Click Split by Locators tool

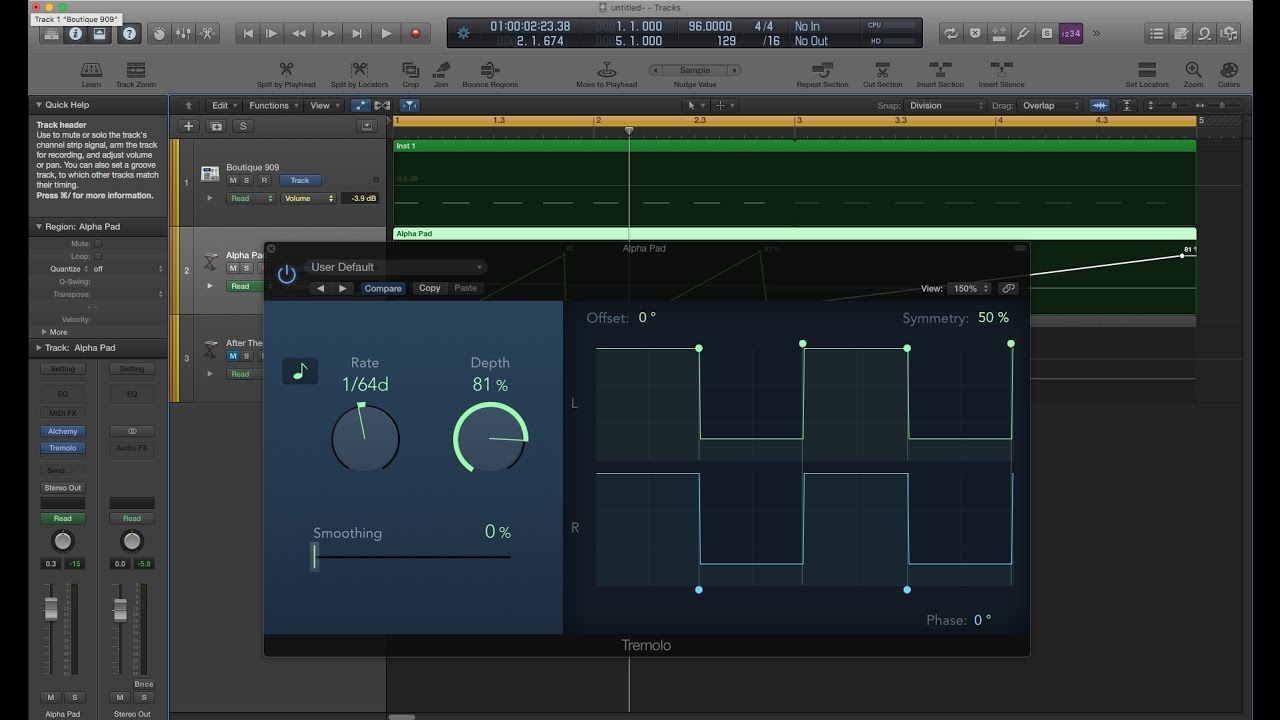359,70
